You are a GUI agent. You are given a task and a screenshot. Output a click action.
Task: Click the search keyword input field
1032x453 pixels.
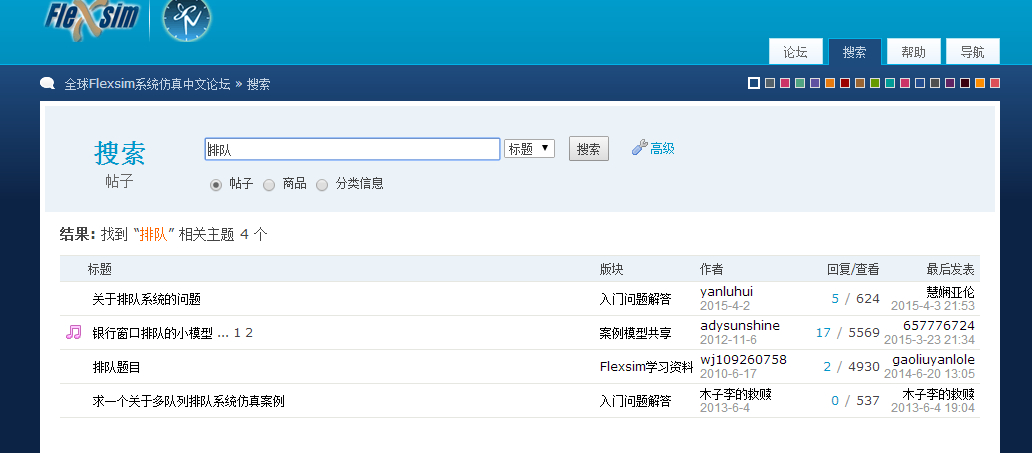pyautogui.click(x=353, y=149)
